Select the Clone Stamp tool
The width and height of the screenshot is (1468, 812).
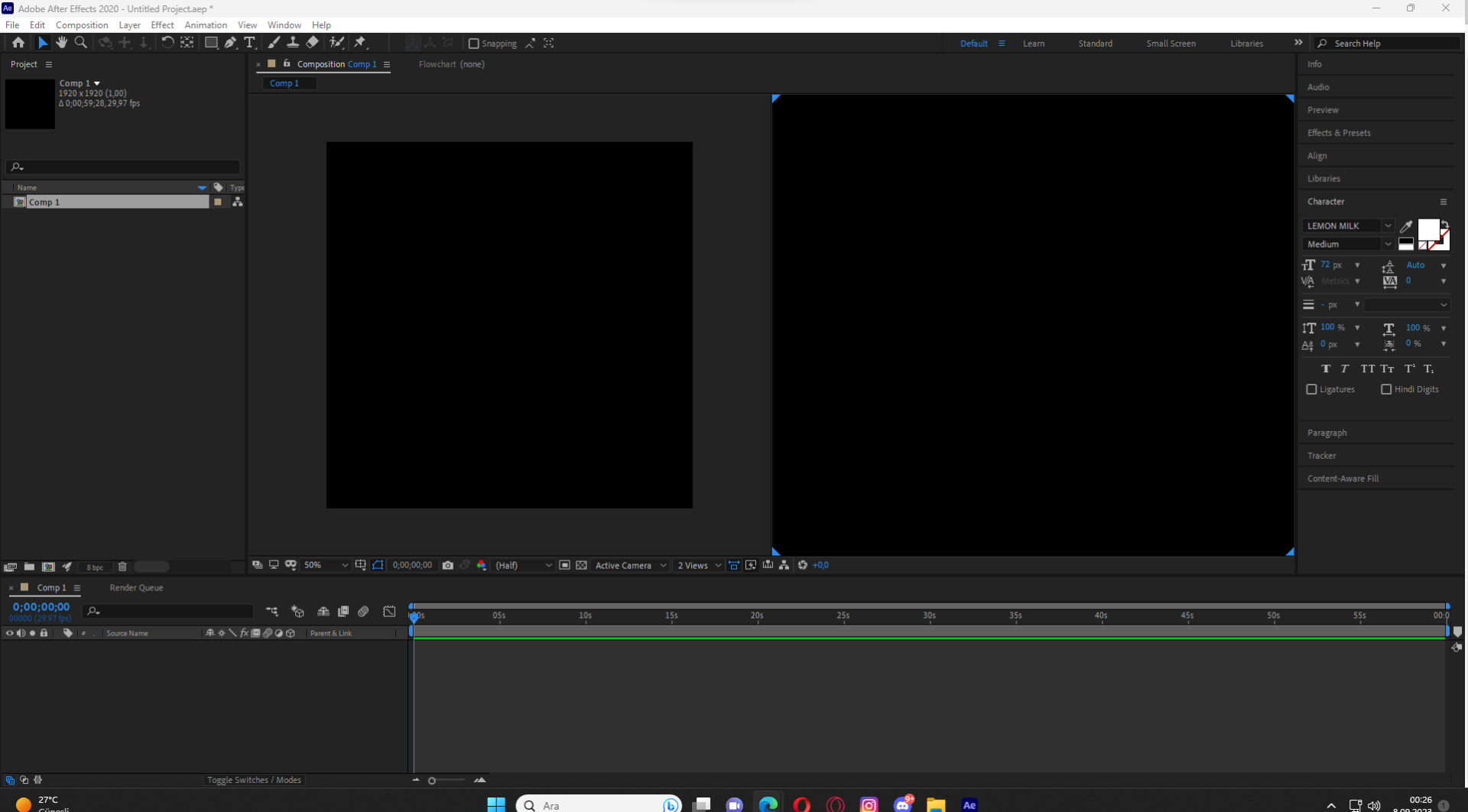click(293, 43)
